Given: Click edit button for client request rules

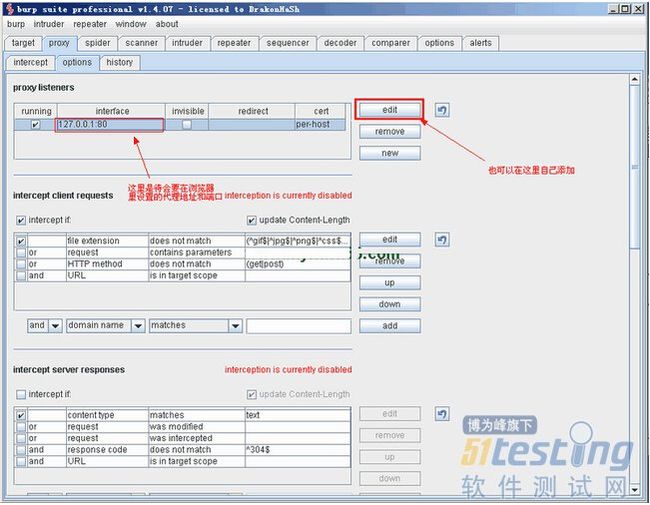Looking at the screenshot, I should point(390,239).
